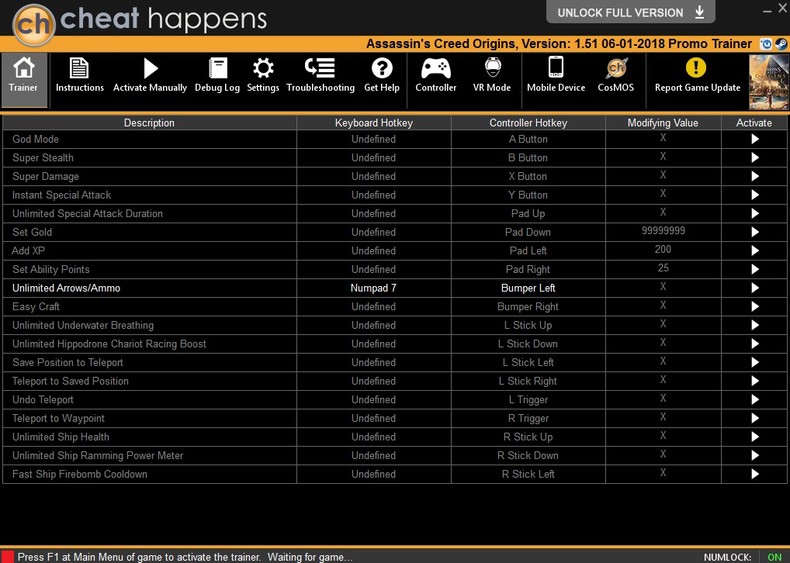Open the Instructions page
Screen dimensions: 790x563
[79, 76]
